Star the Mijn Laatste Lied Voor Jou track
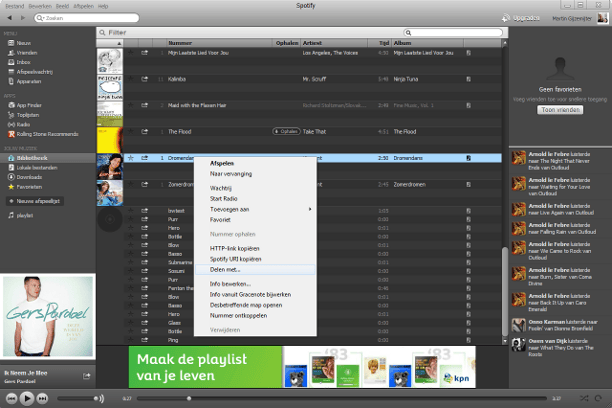The width and height of the screenshot is (612, 408). coord(131,53)
